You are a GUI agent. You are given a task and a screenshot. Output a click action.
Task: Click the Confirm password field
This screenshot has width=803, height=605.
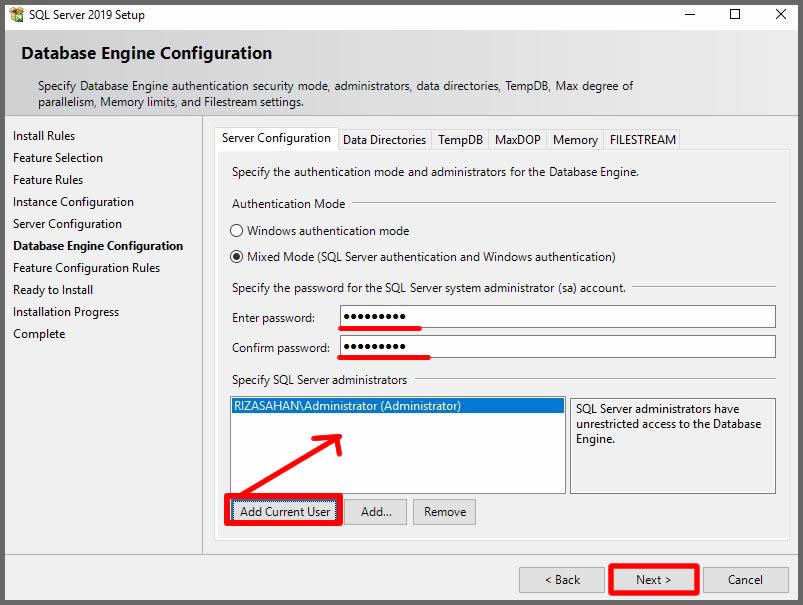tap(557, 347)
